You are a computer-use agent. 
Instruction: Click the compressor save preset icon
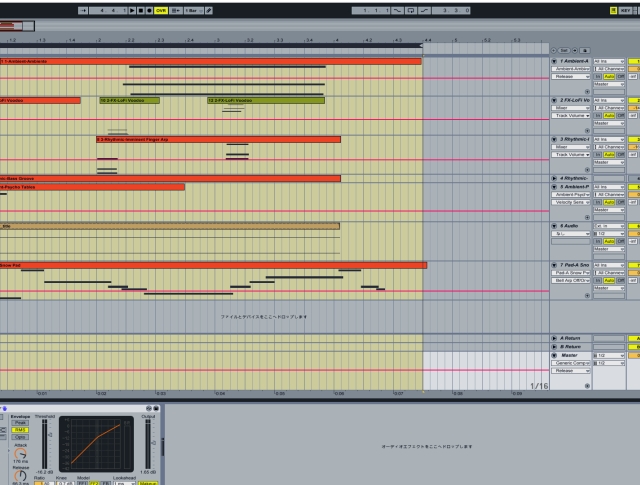tap(155, 409)
